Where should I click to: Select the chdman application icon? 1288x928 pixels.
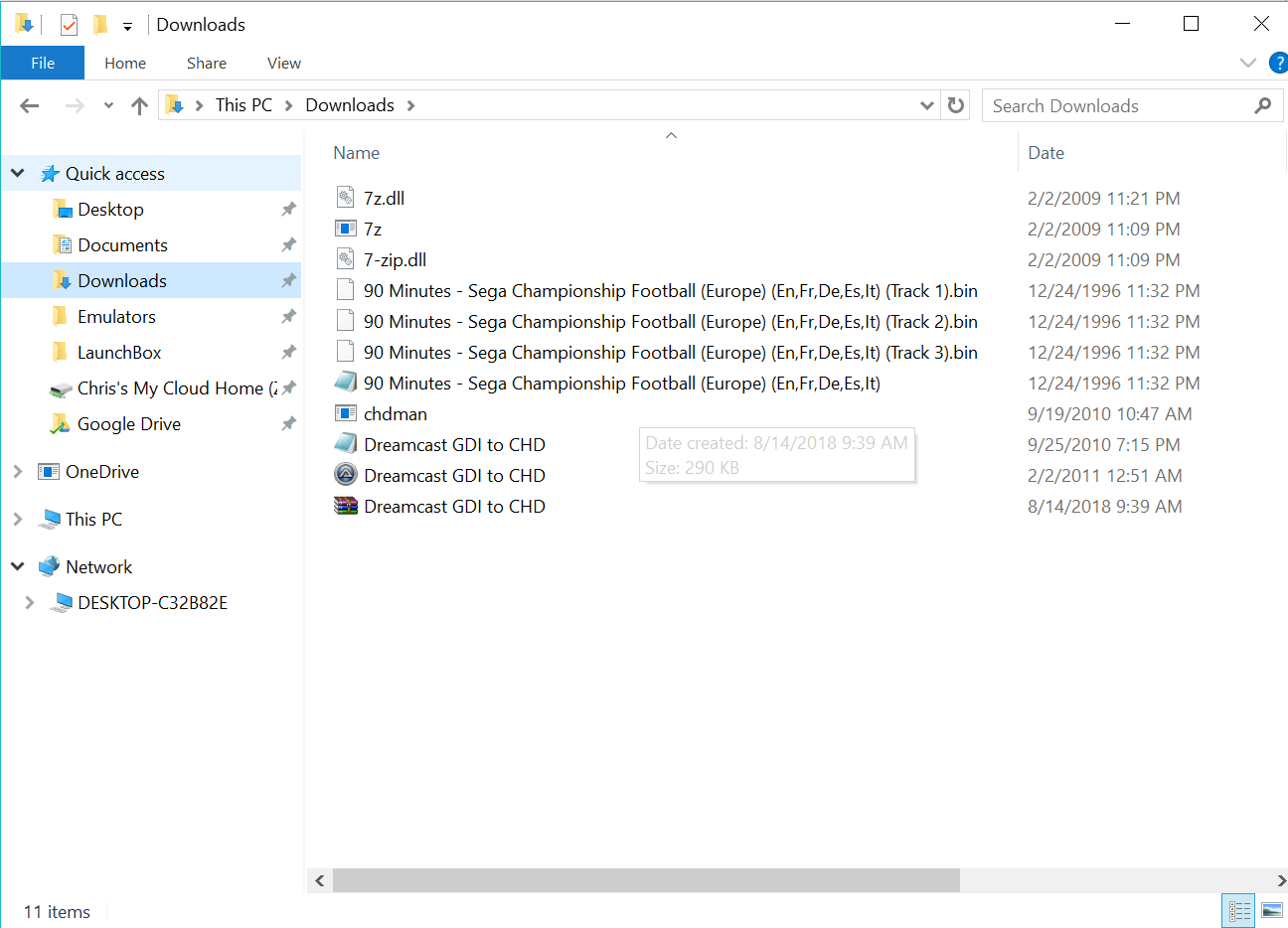(345, 413)
